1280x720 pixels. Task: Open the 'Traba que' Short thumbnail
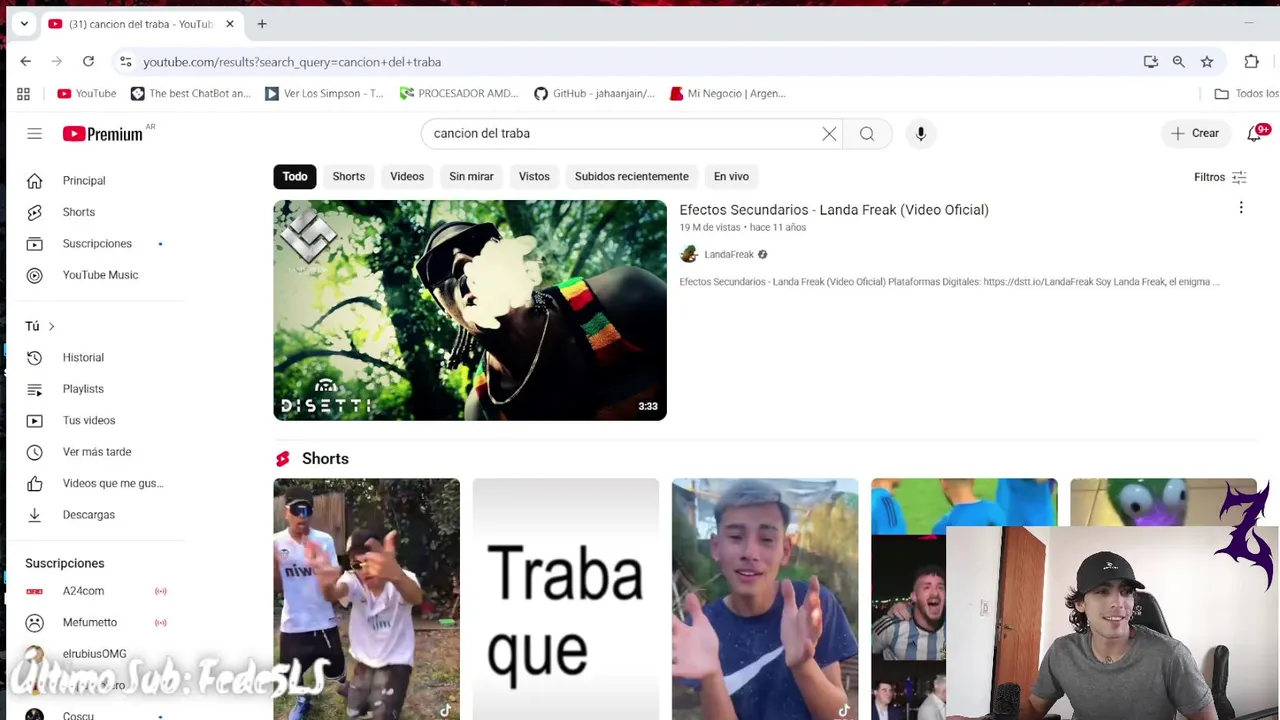tap(566, 599)
